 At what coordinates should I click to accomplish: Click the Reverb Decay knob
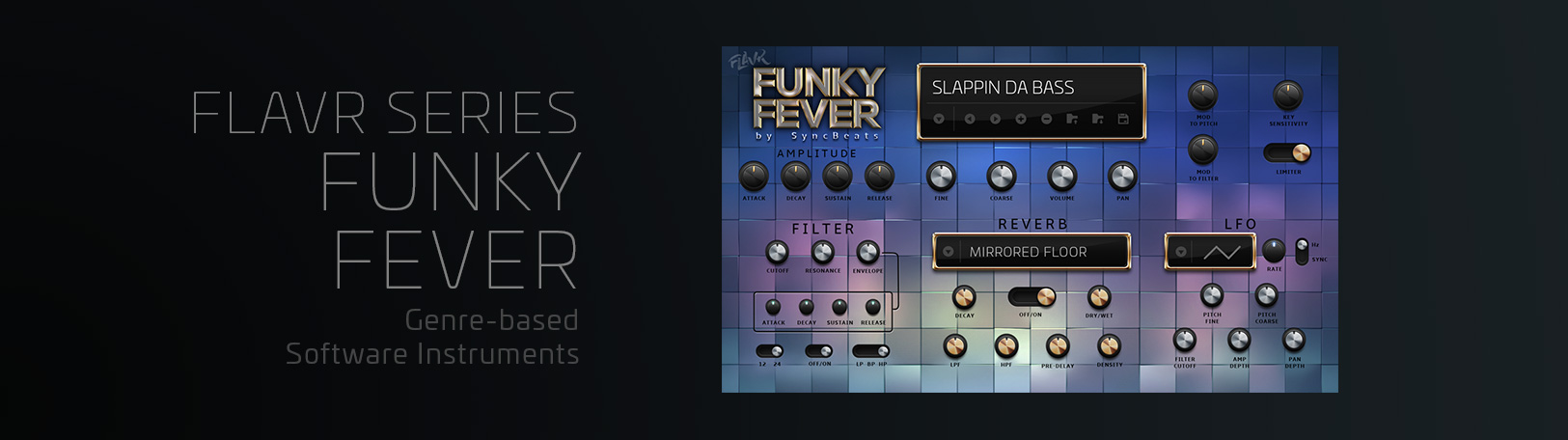964,297
